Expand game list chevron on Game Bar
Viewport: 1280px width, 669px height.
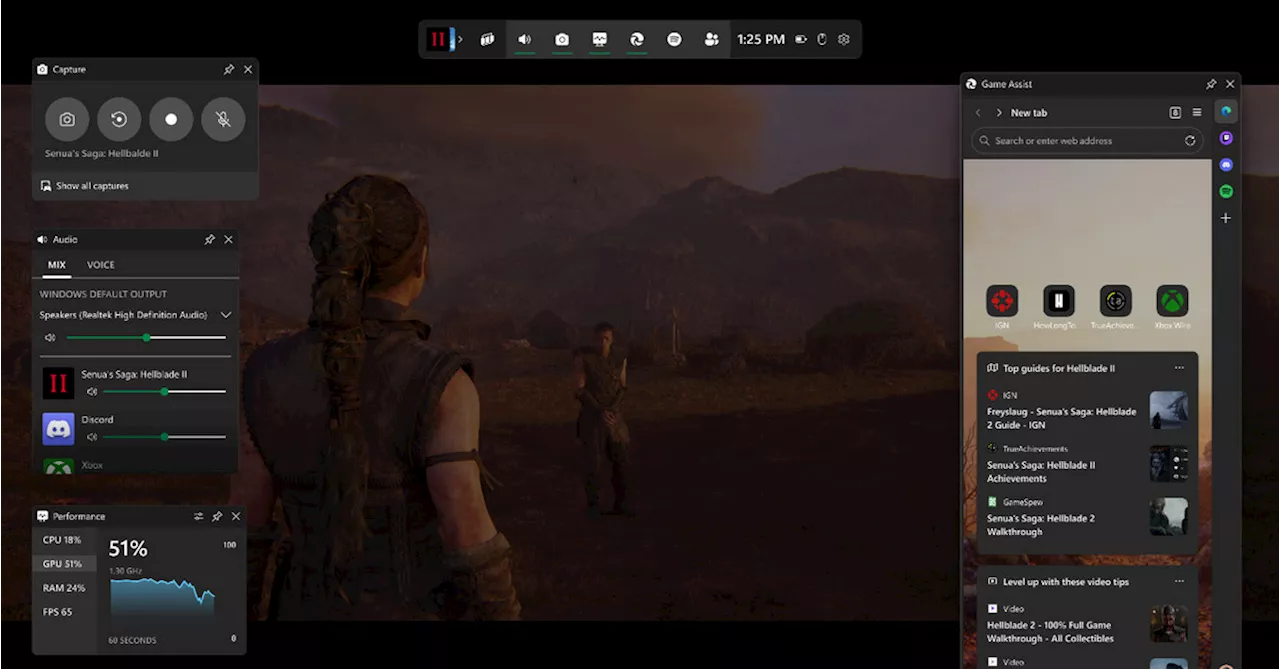pos(461,39)
